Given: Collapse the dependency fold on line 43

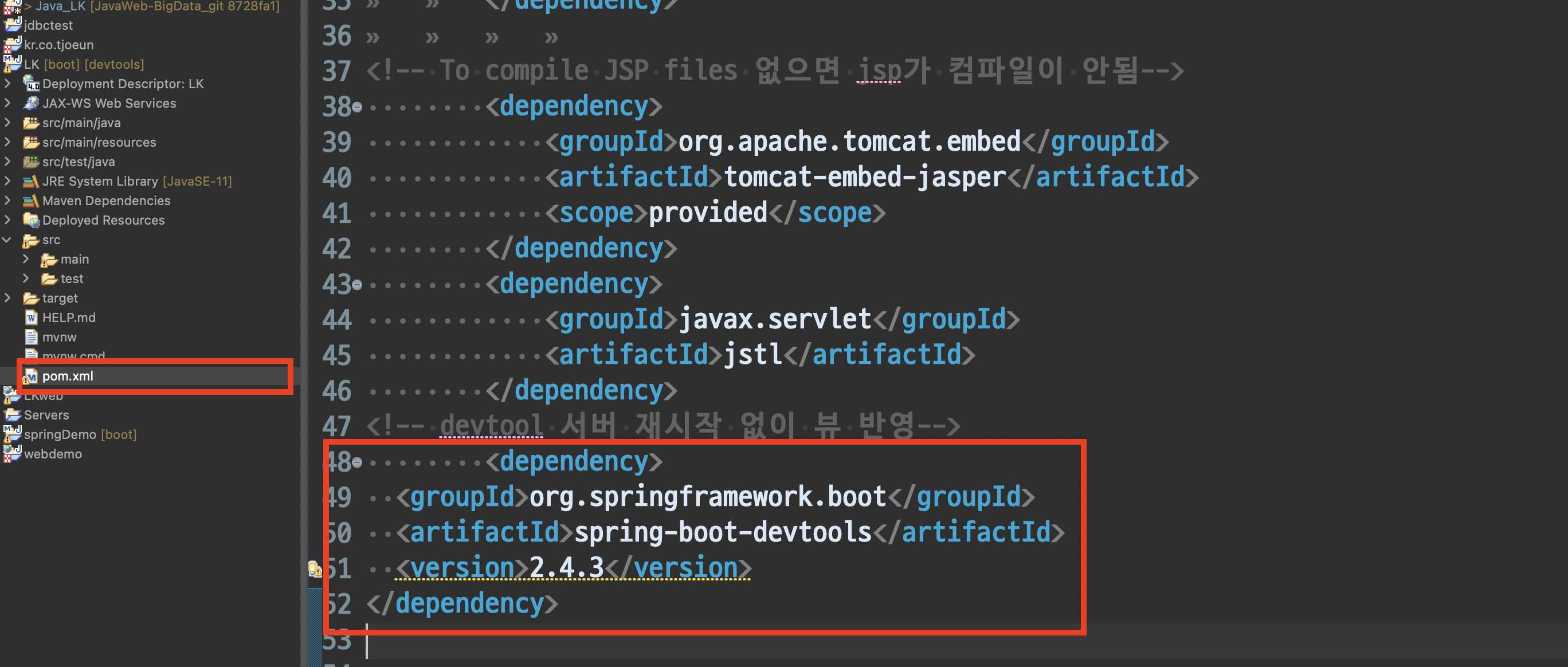Looking at the screenshot, I should pyautogui.click(x=358, y=285).
